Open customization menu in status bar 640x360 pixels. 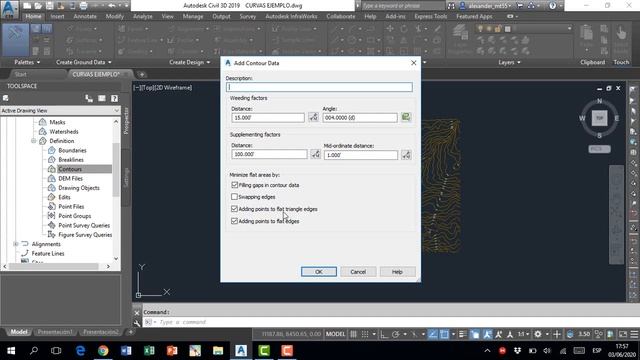tap(634, 334)
